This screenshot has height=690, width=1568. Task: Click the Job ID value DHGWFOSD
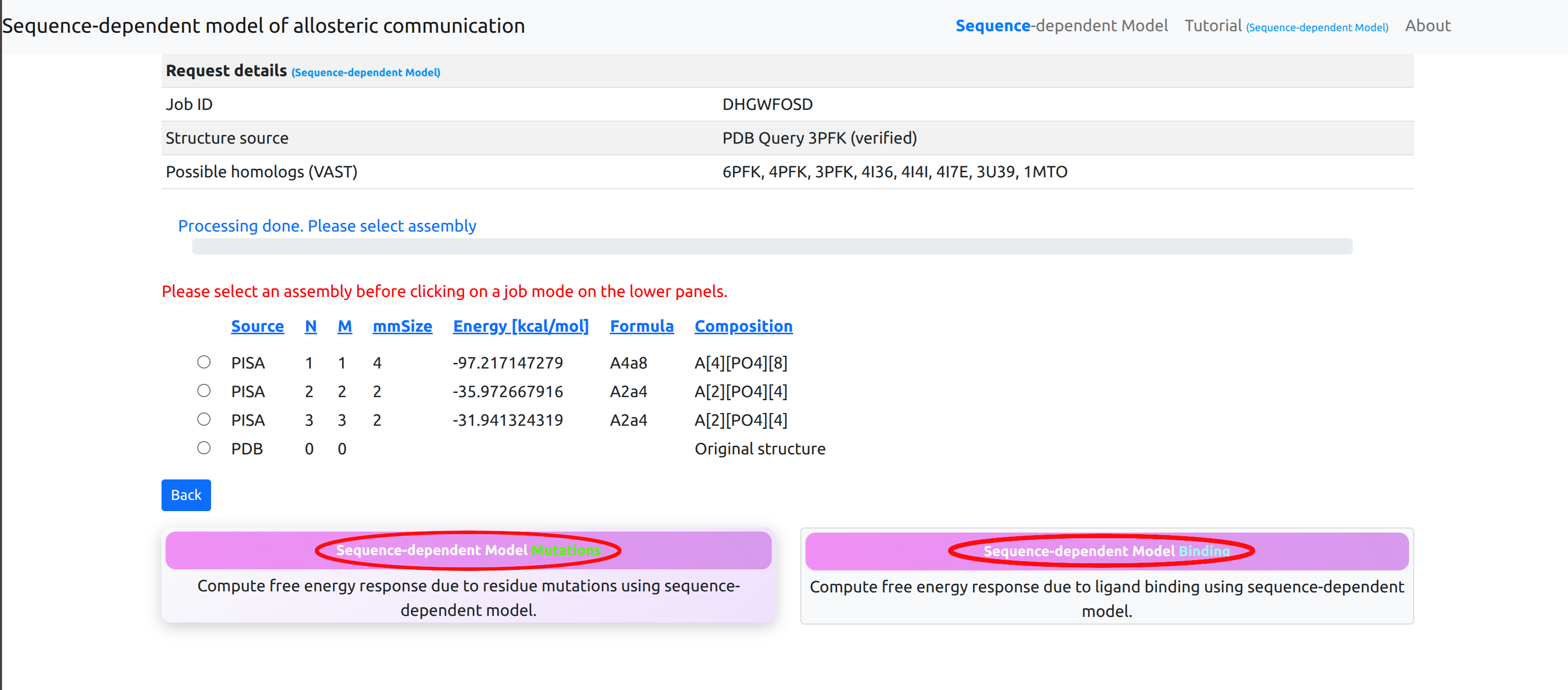point(767,104)
